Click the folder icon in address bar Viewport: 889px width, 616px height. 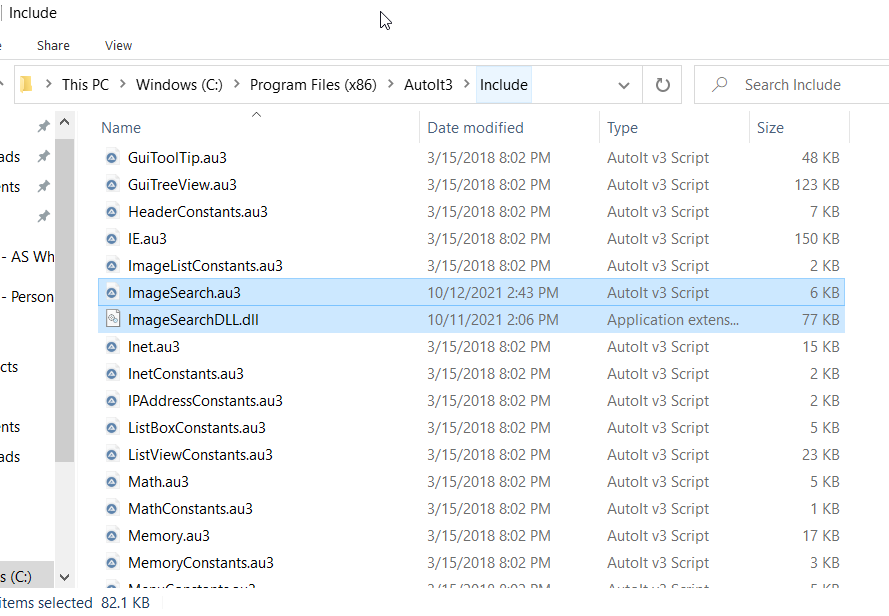point(26,85)
